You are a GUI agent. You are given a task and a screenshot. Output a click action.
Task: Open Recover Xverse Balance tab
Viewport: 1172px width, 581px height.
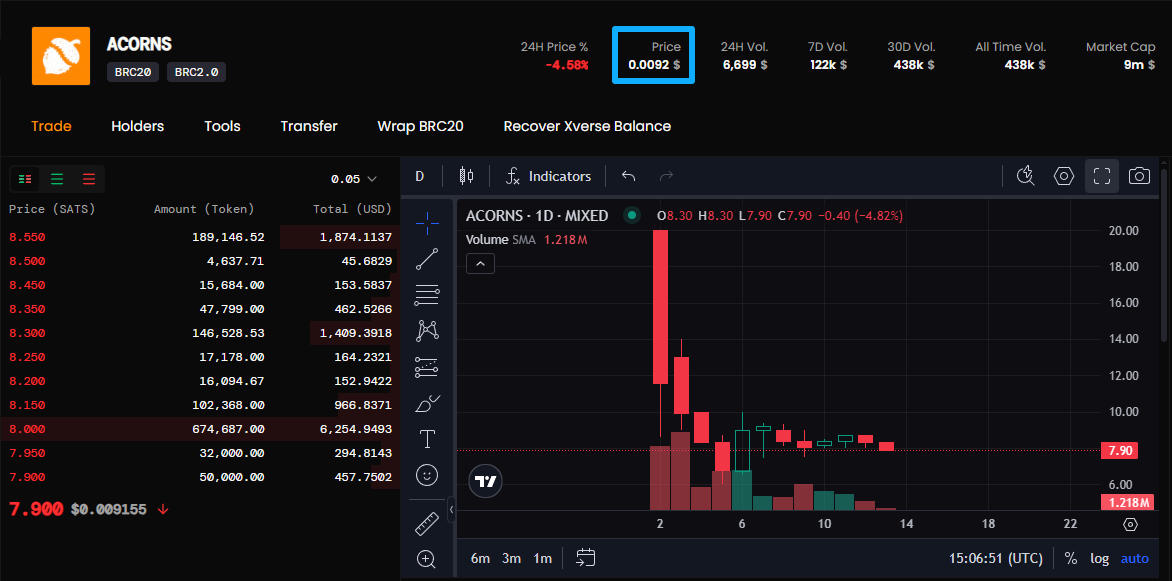(x=587, y=126)
